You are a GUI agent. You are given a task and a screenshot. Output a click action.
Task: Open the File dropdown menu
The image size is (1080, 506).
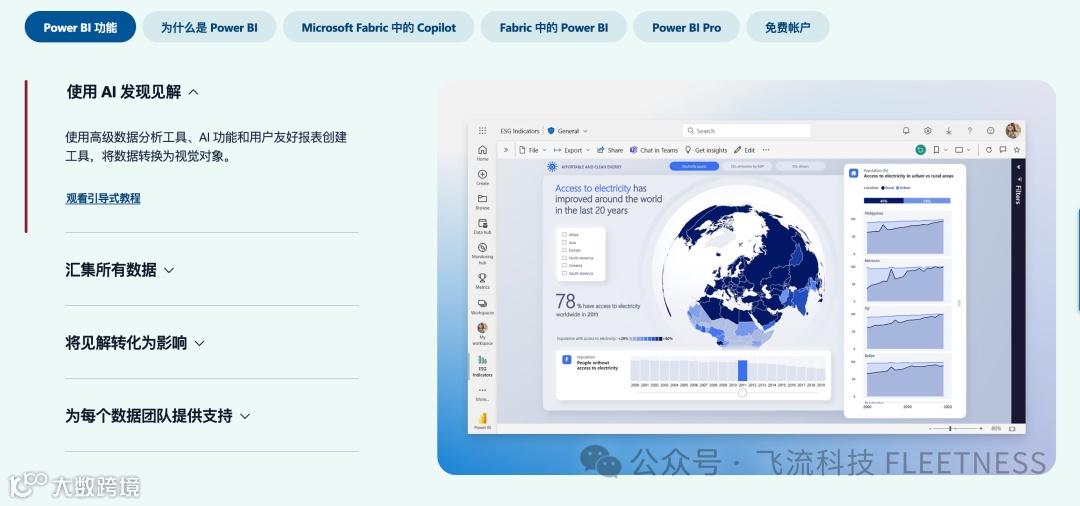coord(532,150)
